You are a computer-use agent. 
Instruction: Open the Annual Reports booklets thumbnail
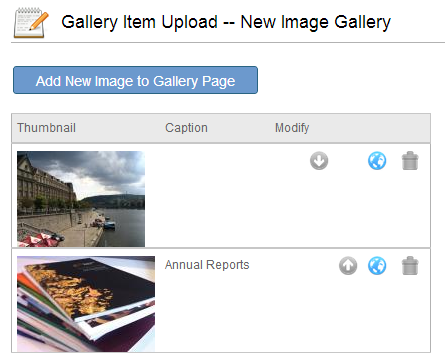86,304
